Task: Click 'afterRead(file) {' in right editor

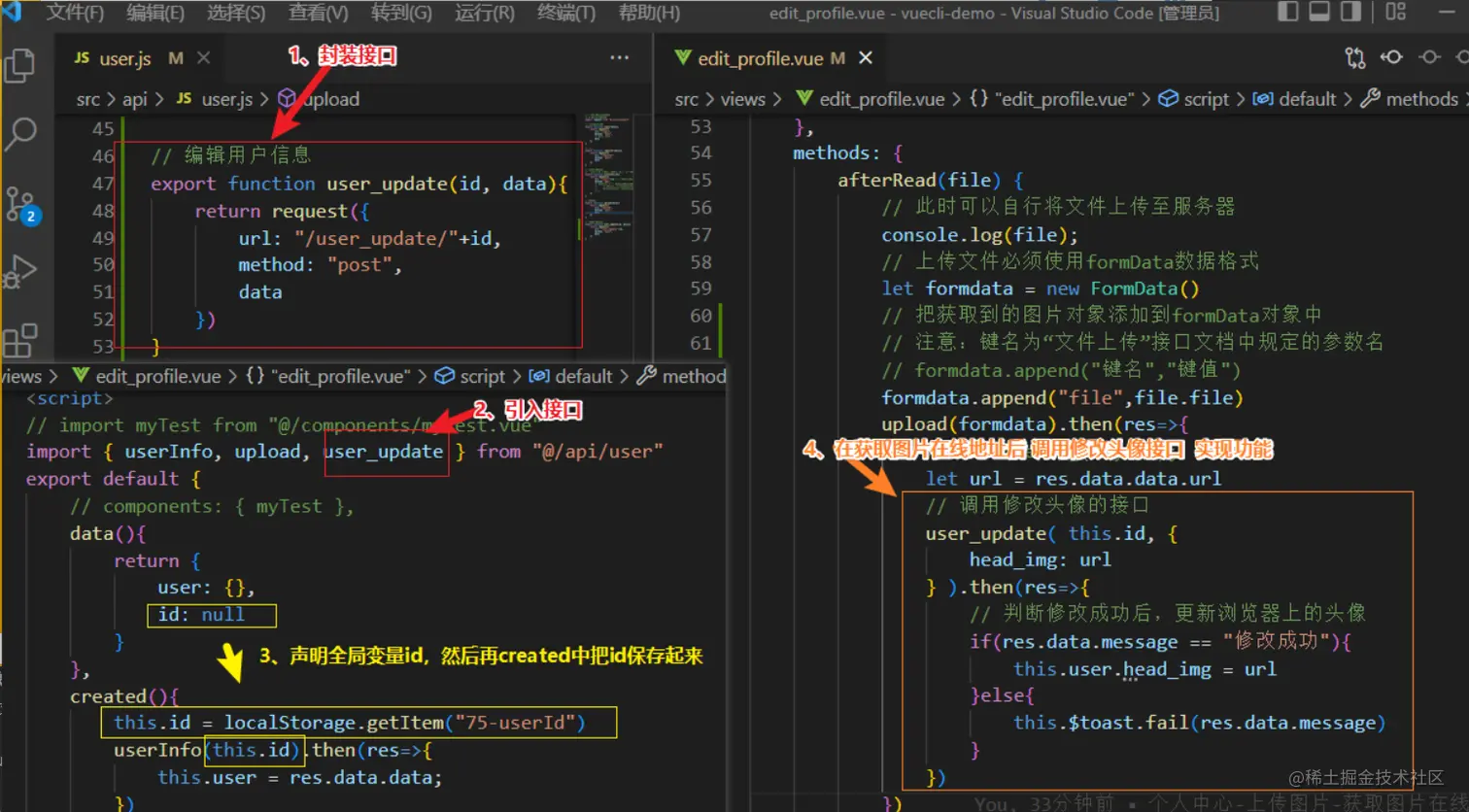Action: coord(930,180)
